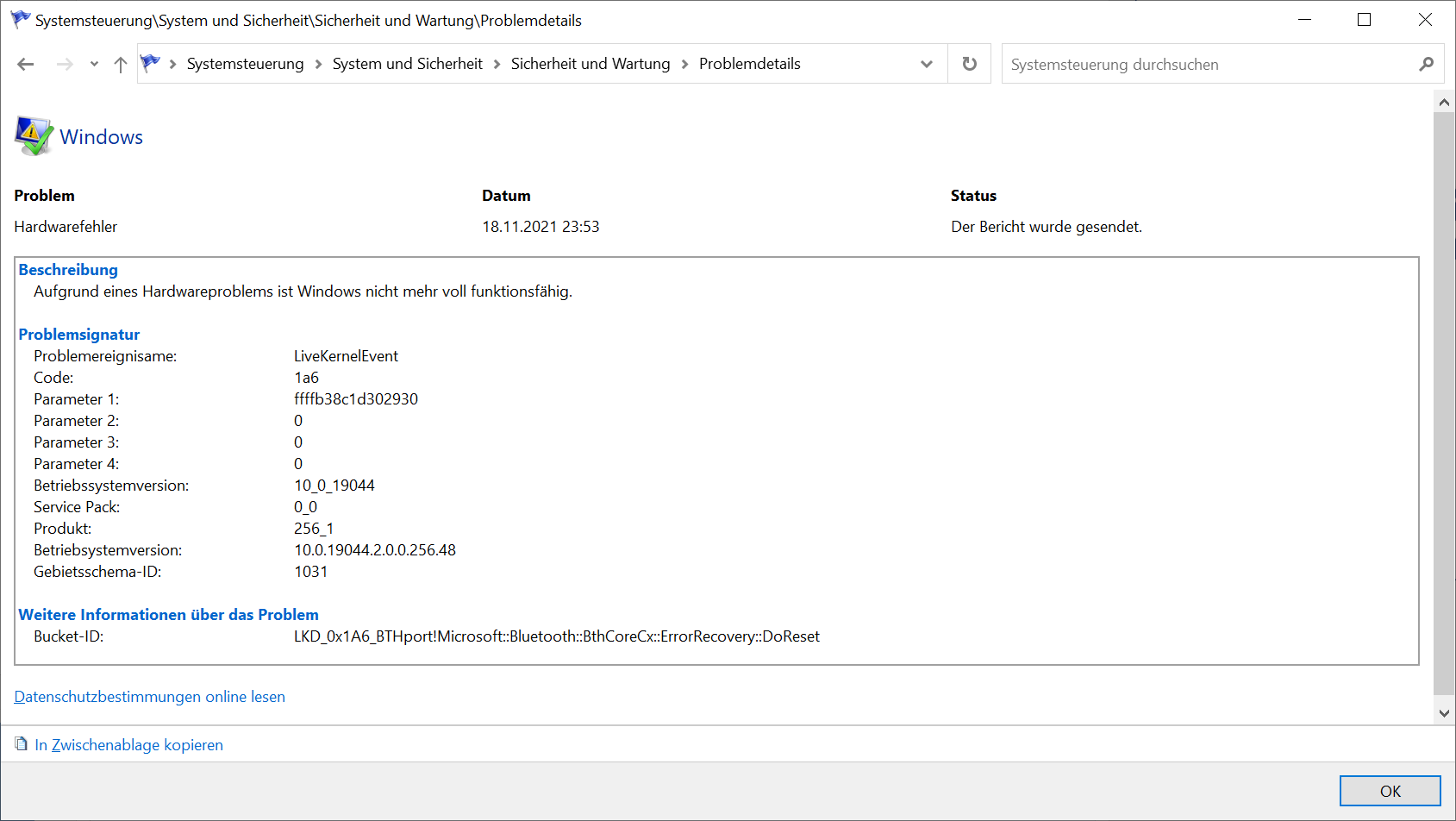Image resolution: width=1456 pixels, height=821 pixels.
Task: Click the vertical scrollbar thumb
Action: click(1444, 404)
